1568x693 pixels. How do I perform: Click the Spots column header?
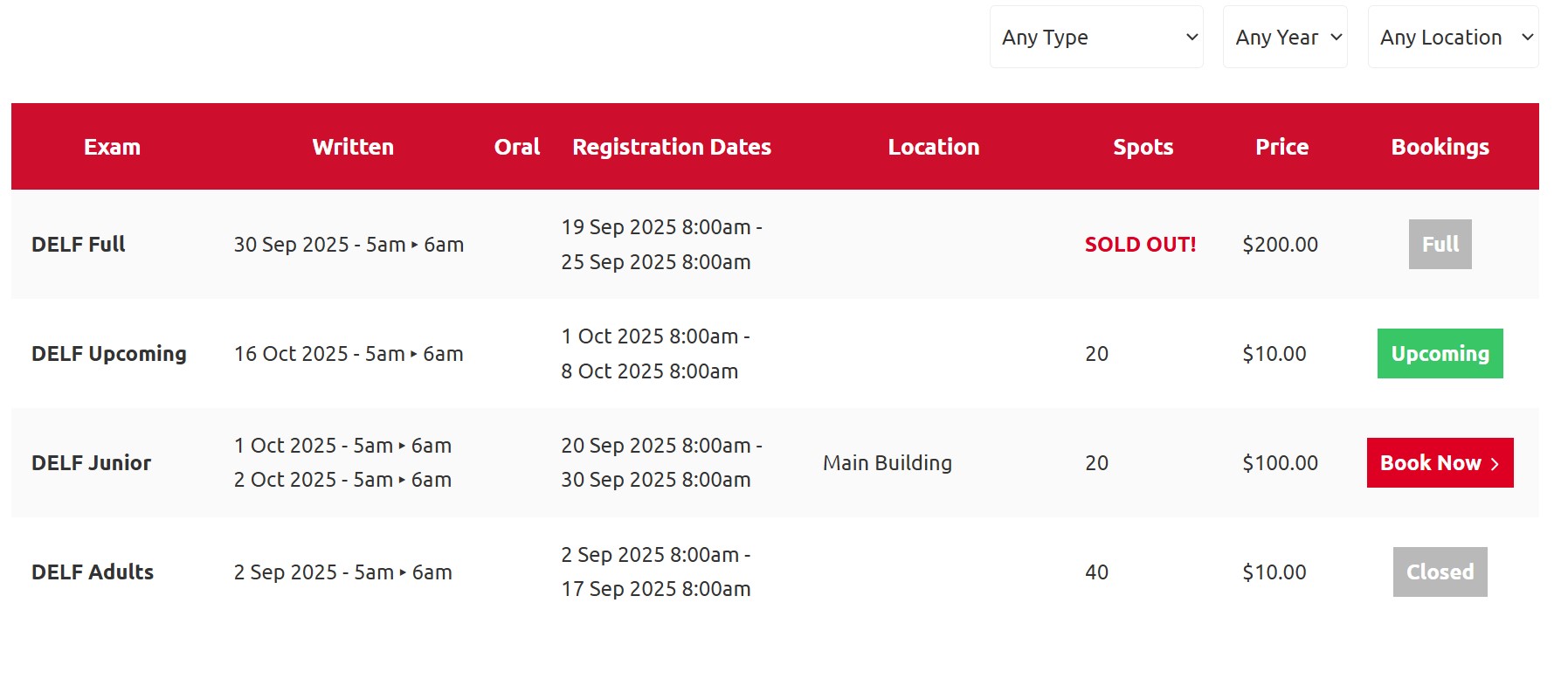[x=1143, y=147]
